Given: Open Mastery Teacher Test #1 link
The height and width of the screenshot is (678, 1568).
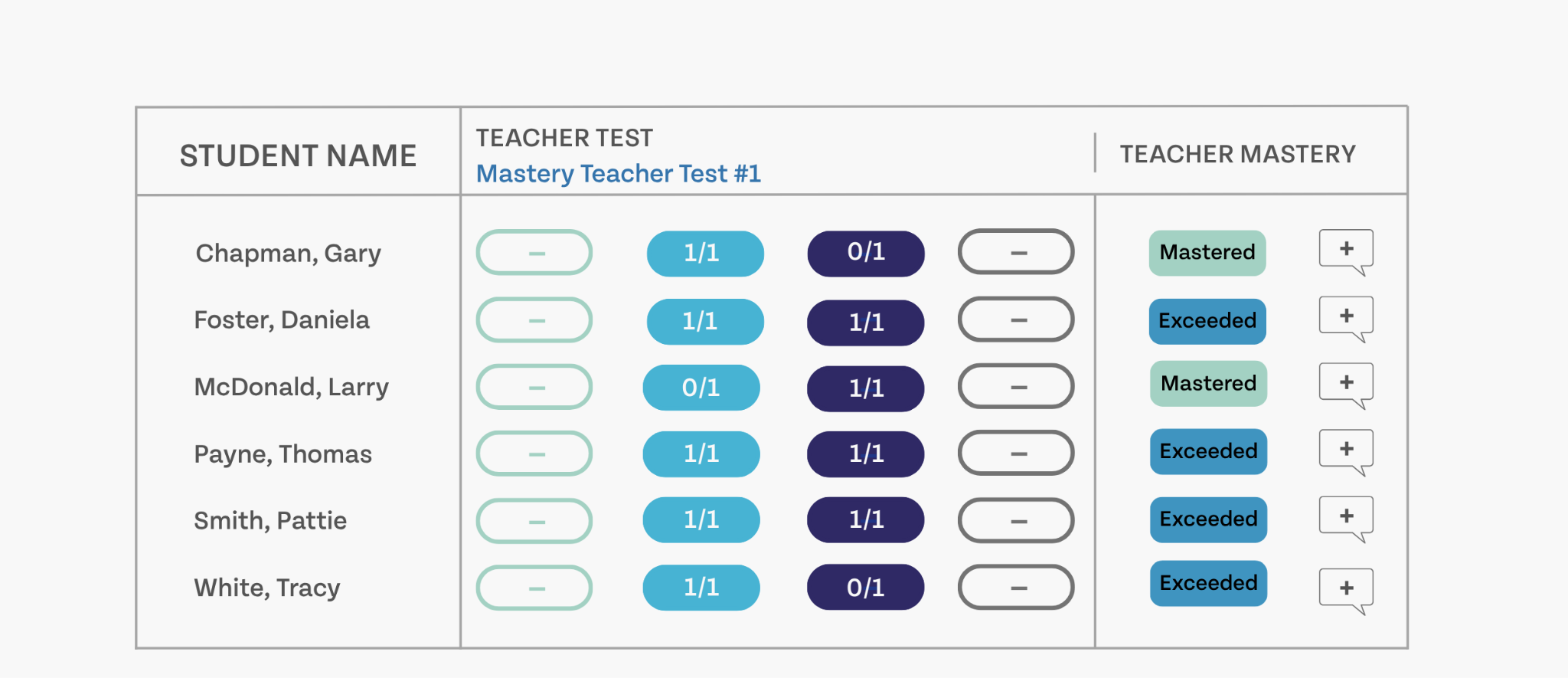Looking at the screenshot, I should click(619, 174).
